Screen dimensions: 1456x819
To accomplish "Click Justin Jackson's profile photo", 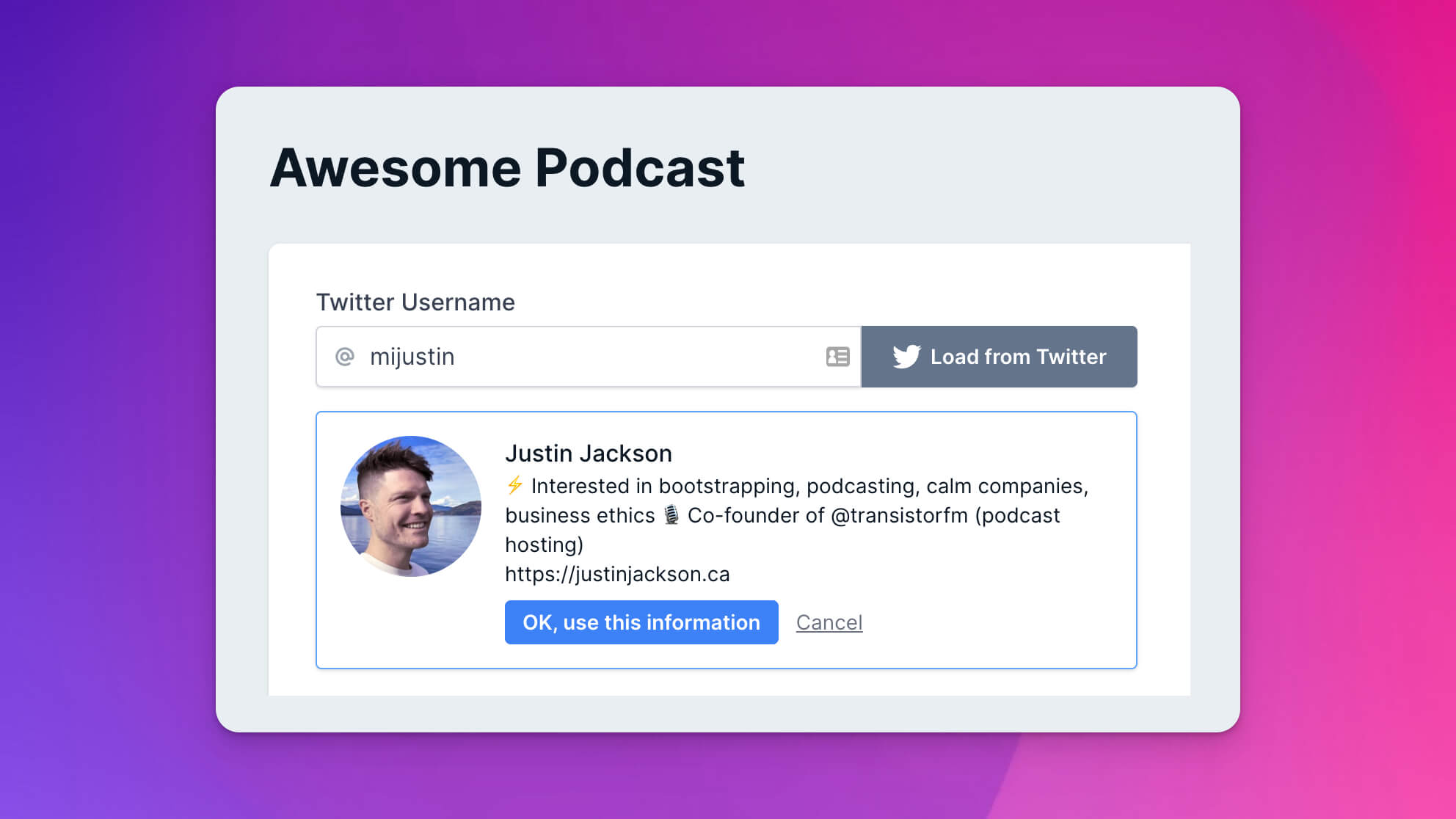I will [411, 506].
